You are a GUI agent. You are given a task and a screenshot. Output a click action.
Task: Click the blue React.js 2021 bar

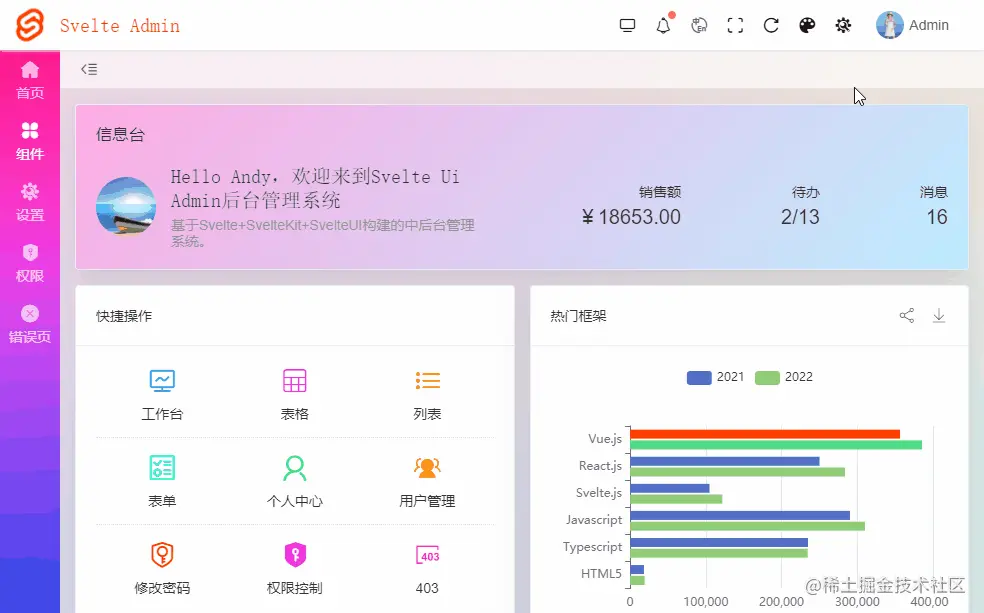(725, 461)
